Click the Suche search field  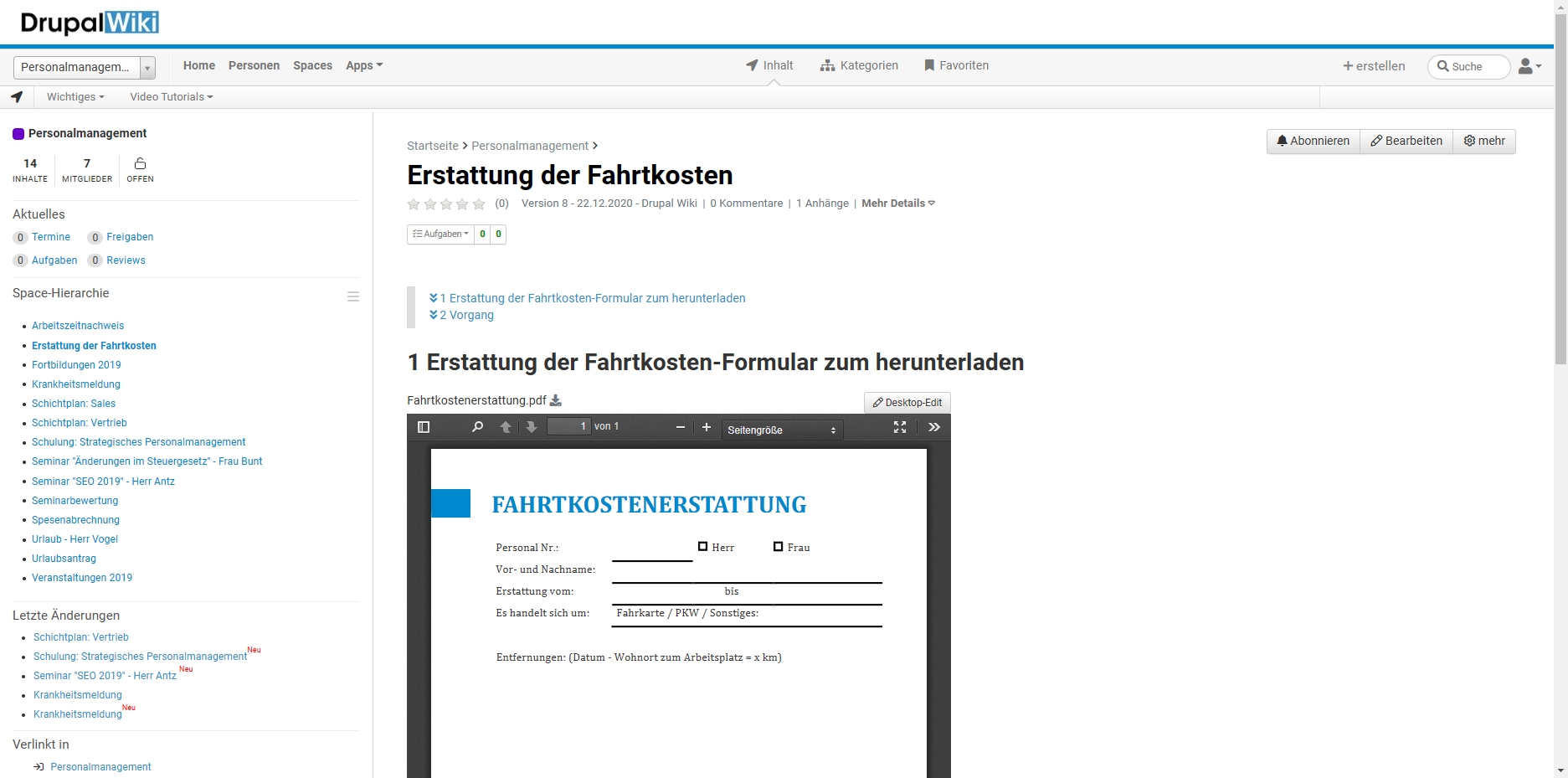tap(1468, 66)
